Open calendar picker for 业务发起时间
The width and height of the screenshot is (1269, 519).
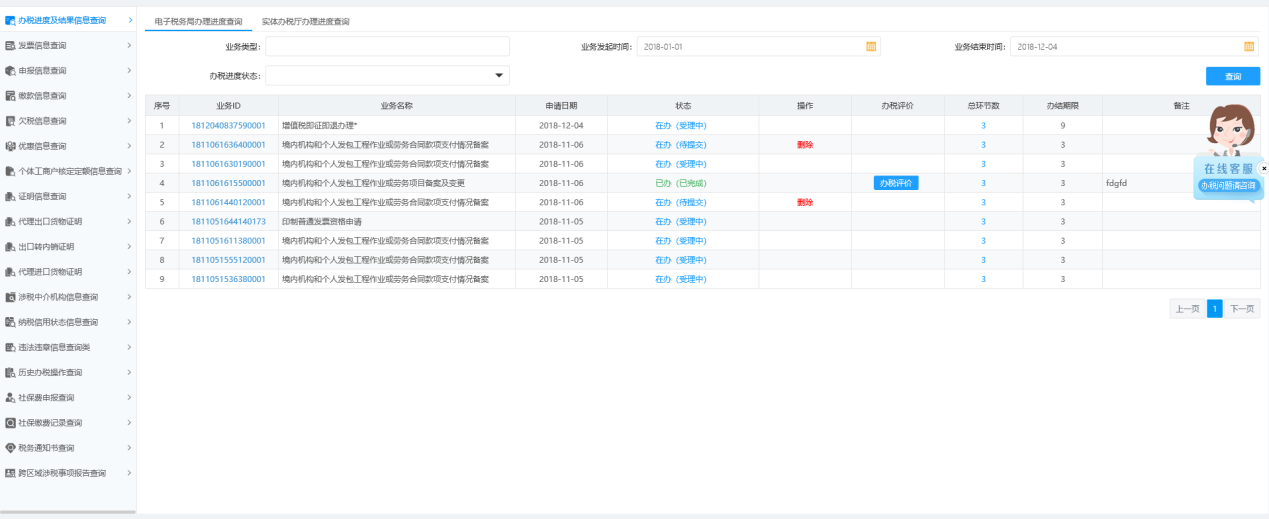pos(870,46)
